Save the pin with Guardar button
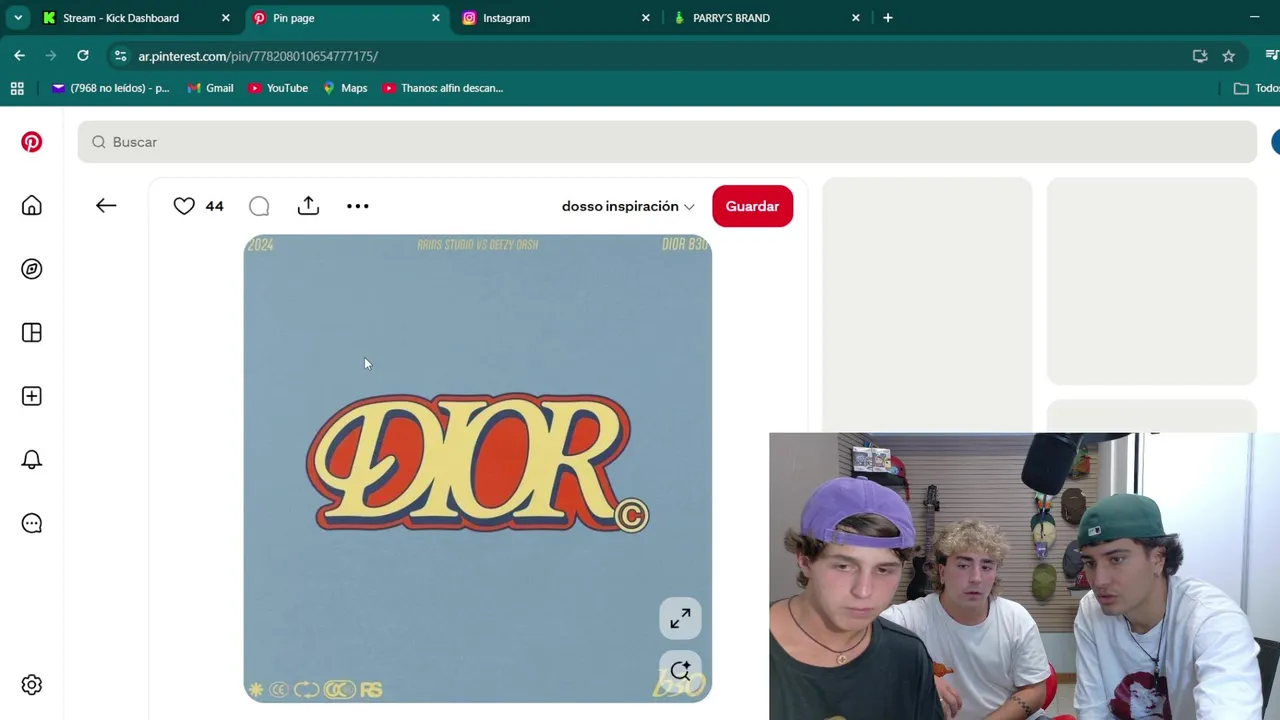 click(752, 206)
